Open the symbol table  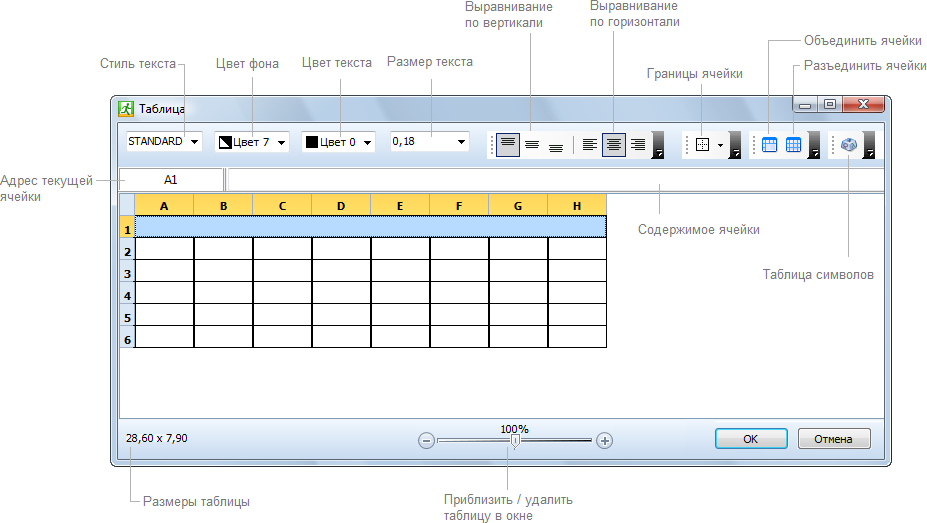[x=848, y=144]
